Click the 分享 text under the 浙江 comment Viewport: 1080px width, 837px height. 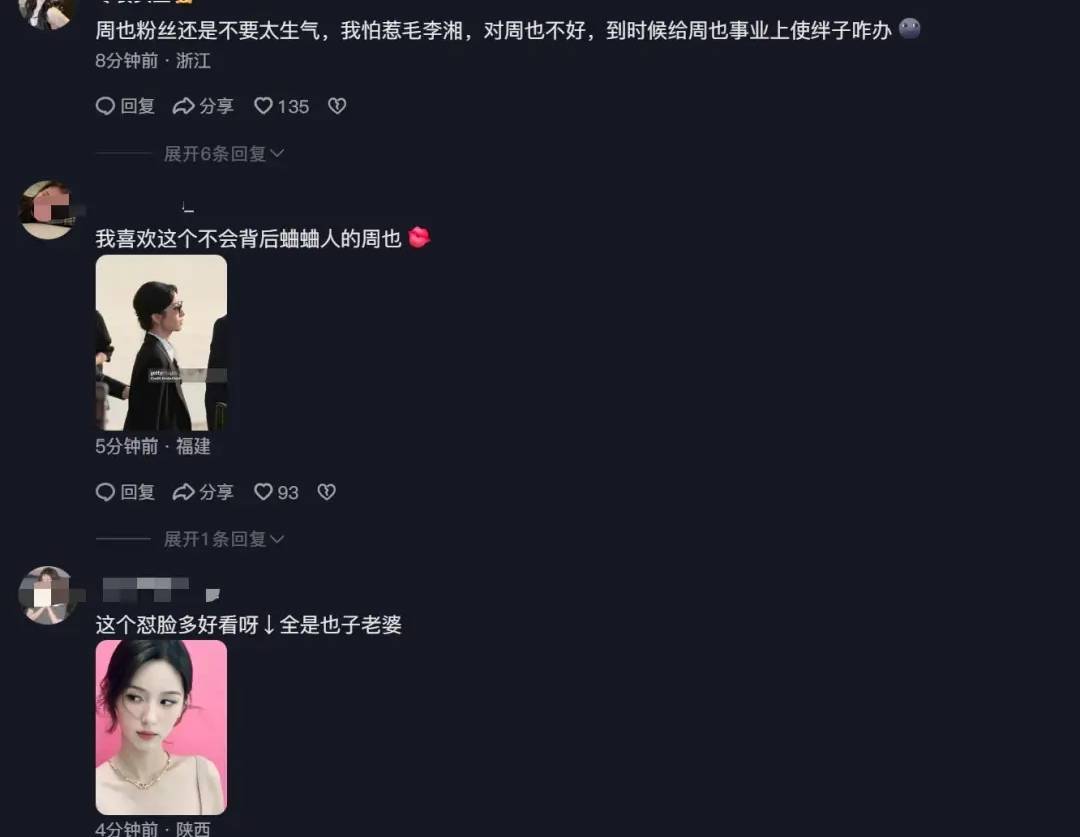pos(216,106)
